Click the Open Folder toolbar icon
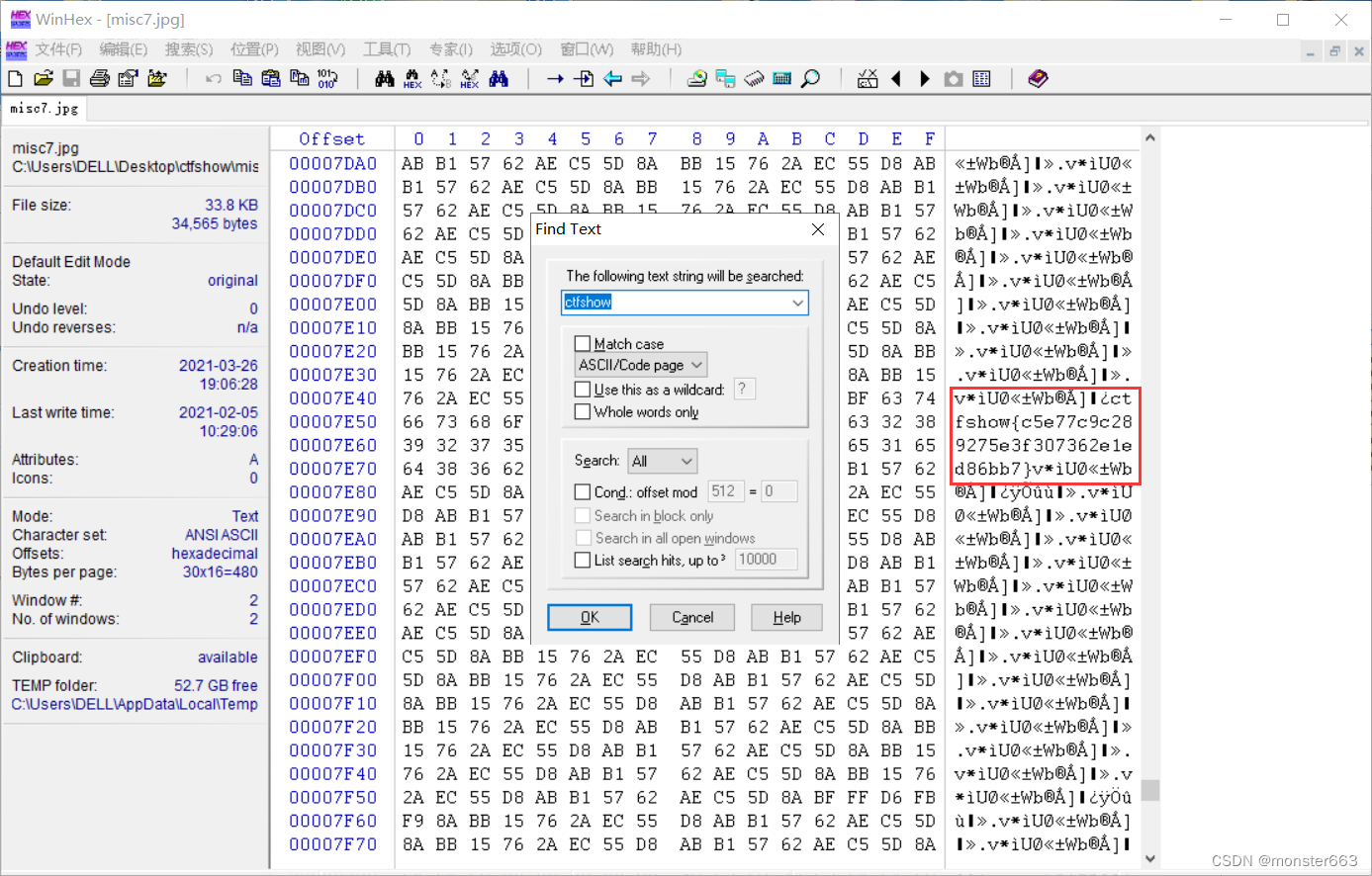1372x876 pixels. point(156,78)
